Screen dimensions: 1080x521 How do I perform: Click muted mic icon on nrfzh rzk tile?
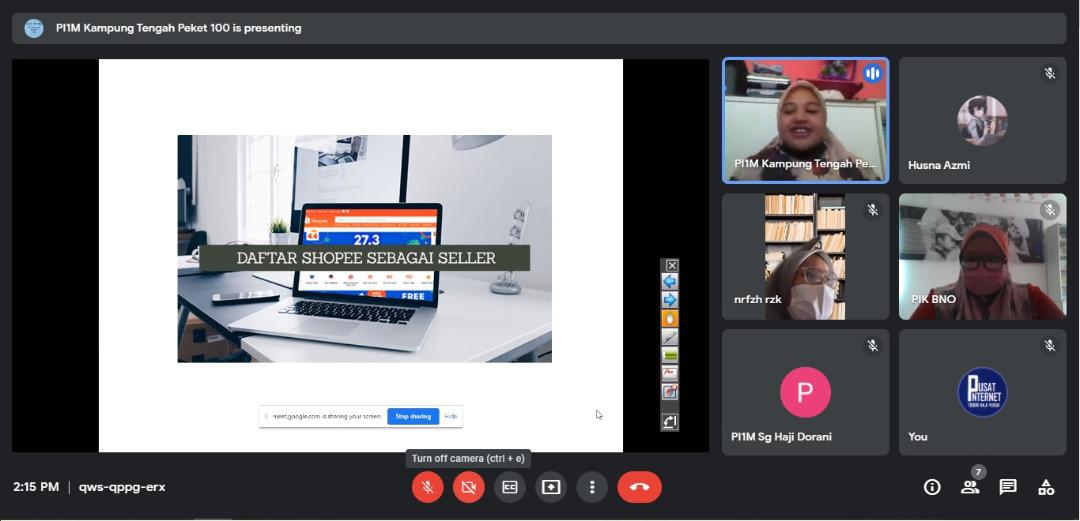point(872,210)
